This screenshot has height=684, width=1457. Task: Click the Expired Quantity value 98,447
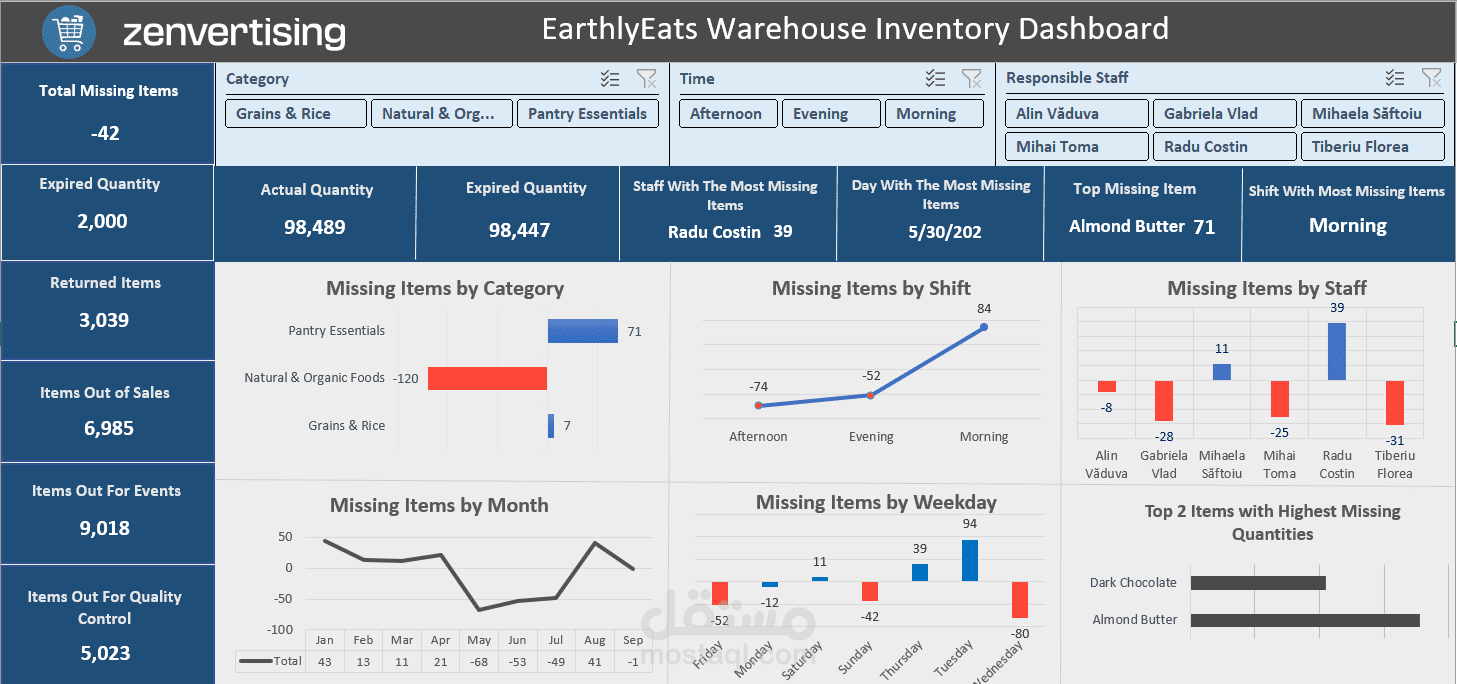(x=520, y=230)
